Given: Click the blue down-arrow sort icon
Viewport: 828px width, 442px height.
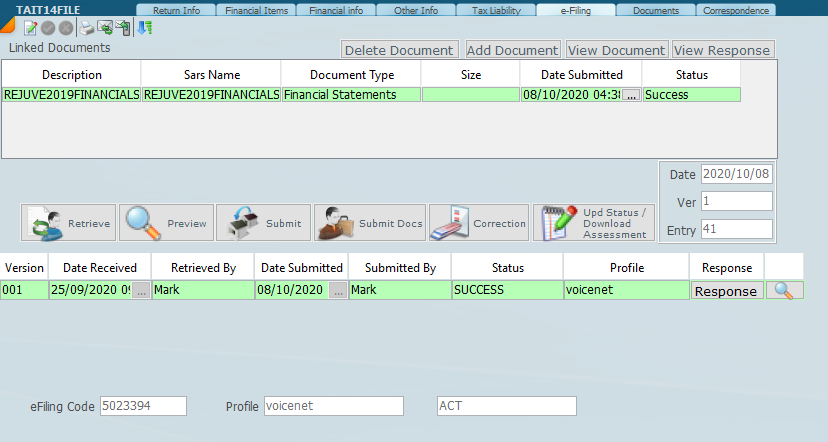Looking at the screenshot, I should 145,27.
